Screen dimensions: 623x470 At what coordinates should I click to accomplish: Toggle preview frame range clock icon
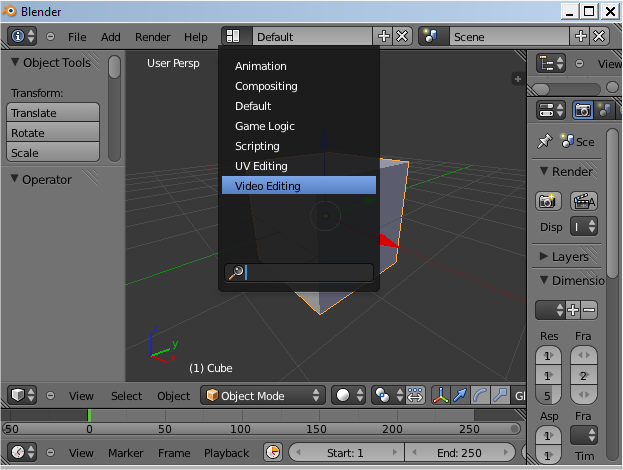coord(273,452)
